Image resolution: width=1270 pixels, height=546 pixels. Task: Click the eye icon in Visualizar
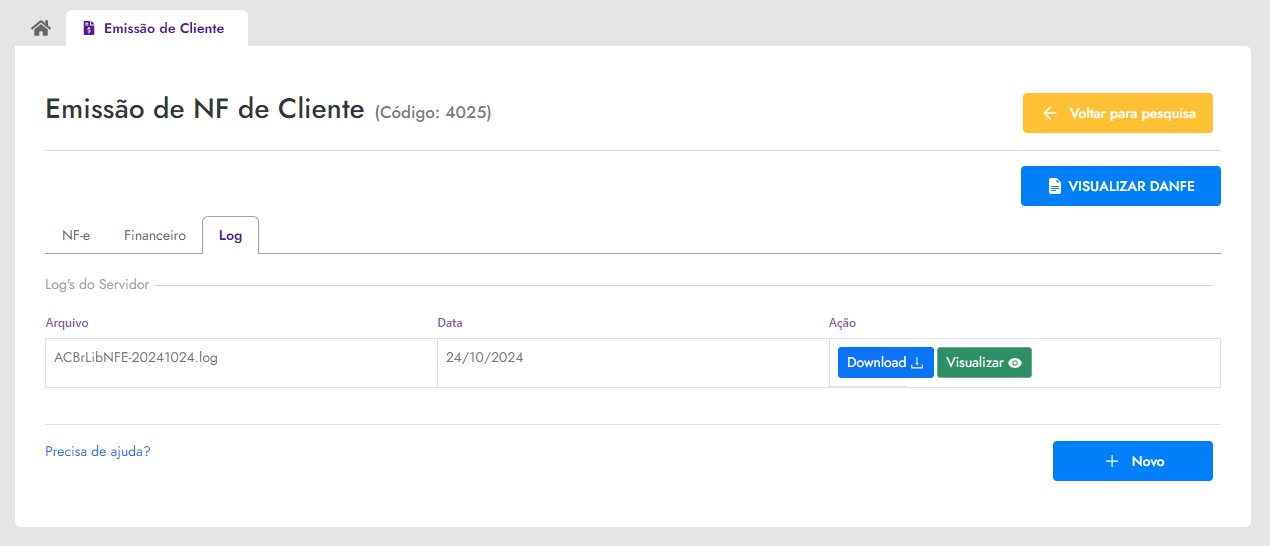(x=1015, y=363)
